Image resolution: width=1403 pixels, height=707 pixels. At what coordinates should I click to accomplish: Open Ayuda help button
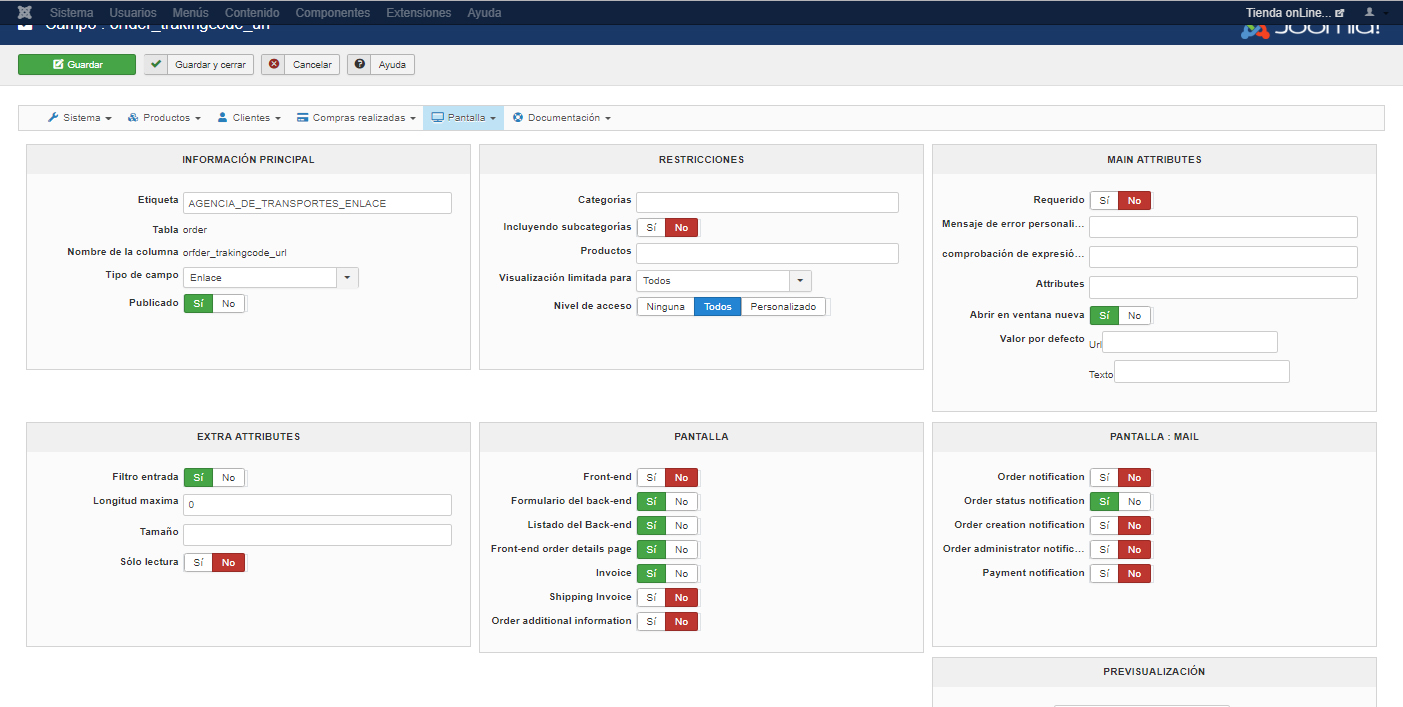(x=381, y=64)
